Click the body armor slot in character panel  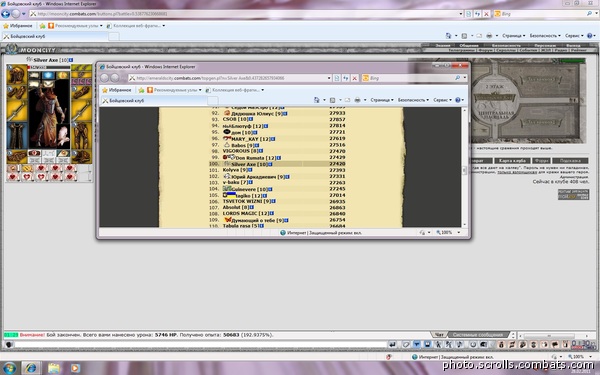[16, 135]
